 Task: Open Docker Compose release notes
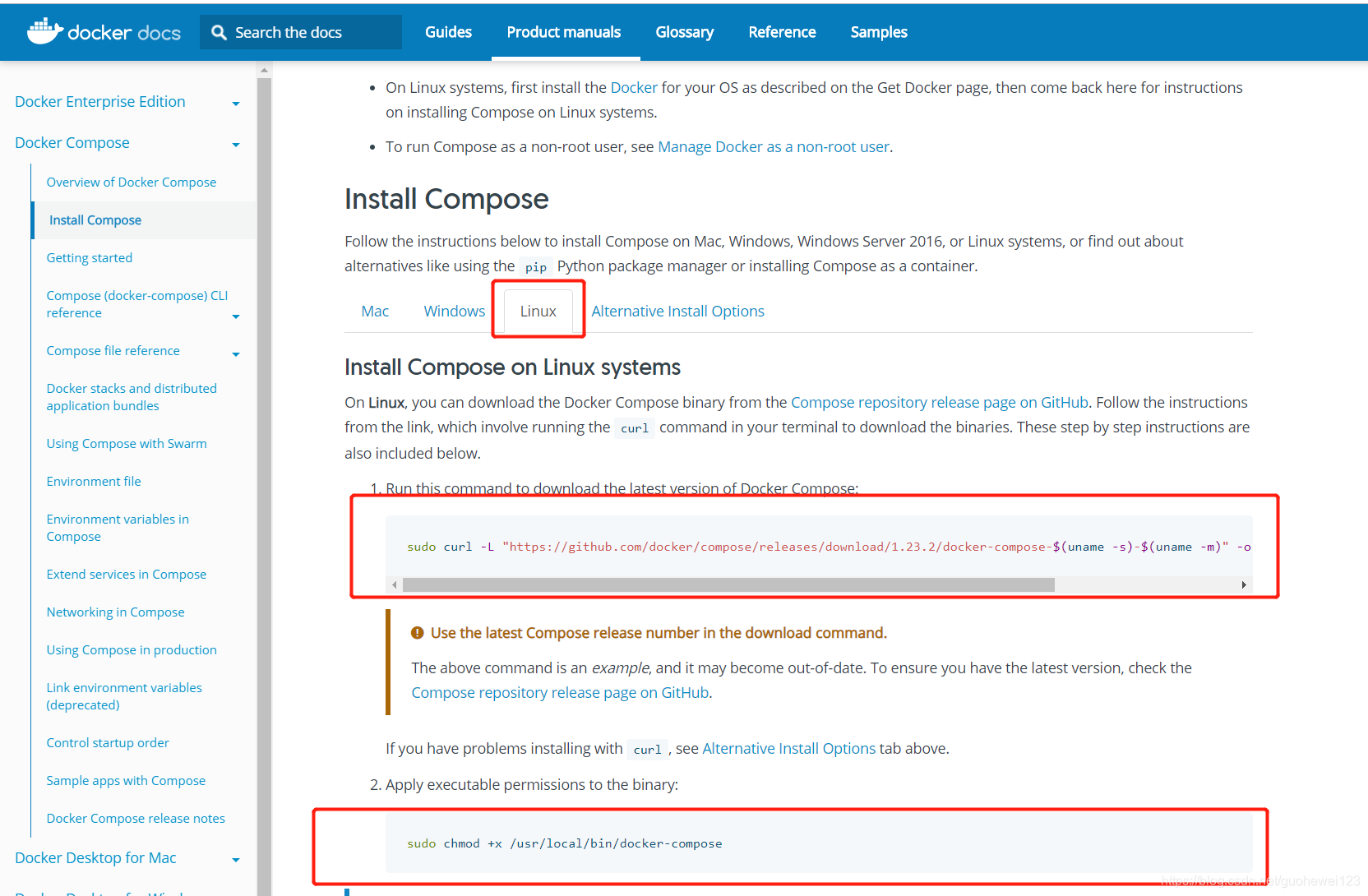[x=136, y=818]
